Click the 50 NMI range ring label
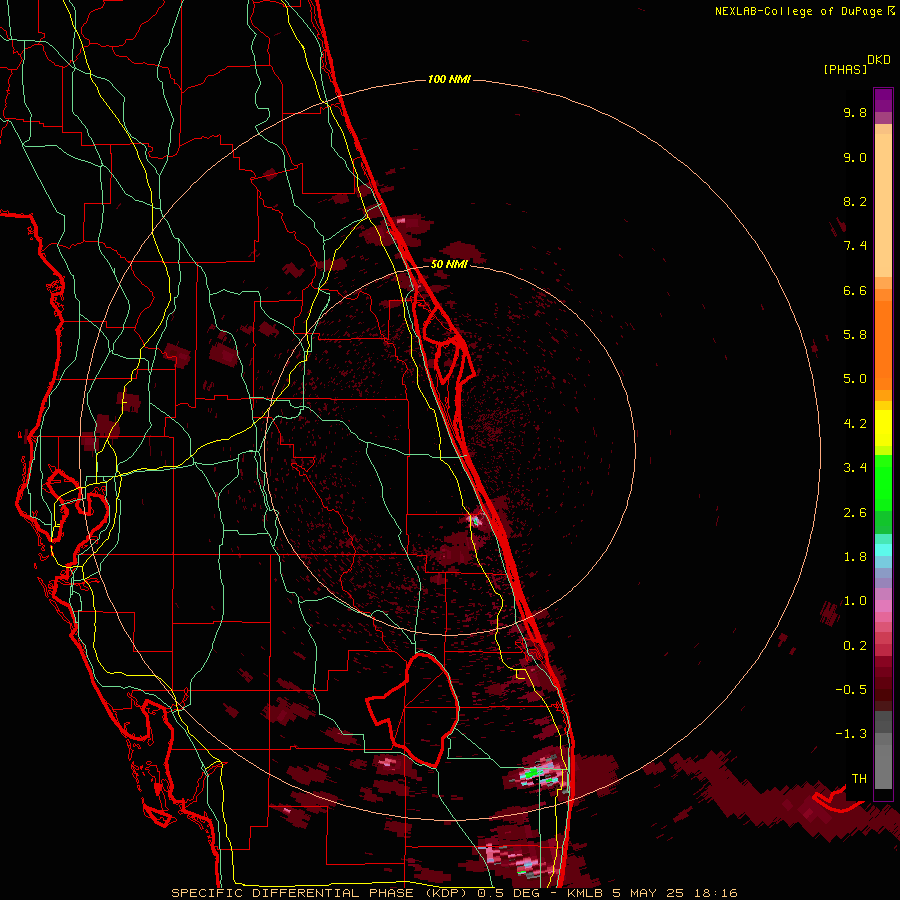The height and width of the screenshot is (900, 900). coord(449,264)
